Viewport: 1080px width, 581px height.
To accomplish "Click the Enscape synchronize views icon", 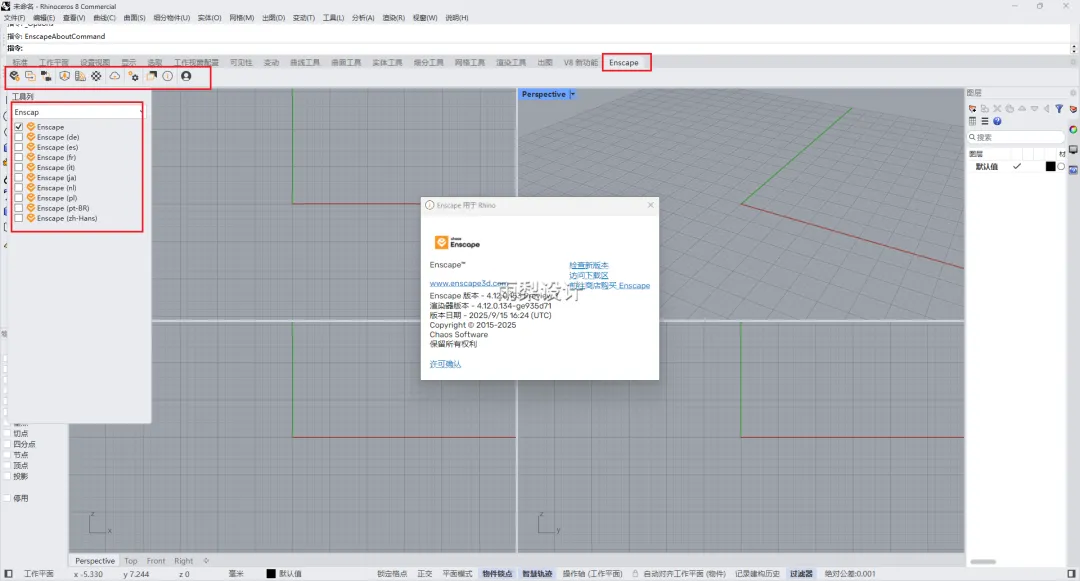I will 46,76.
